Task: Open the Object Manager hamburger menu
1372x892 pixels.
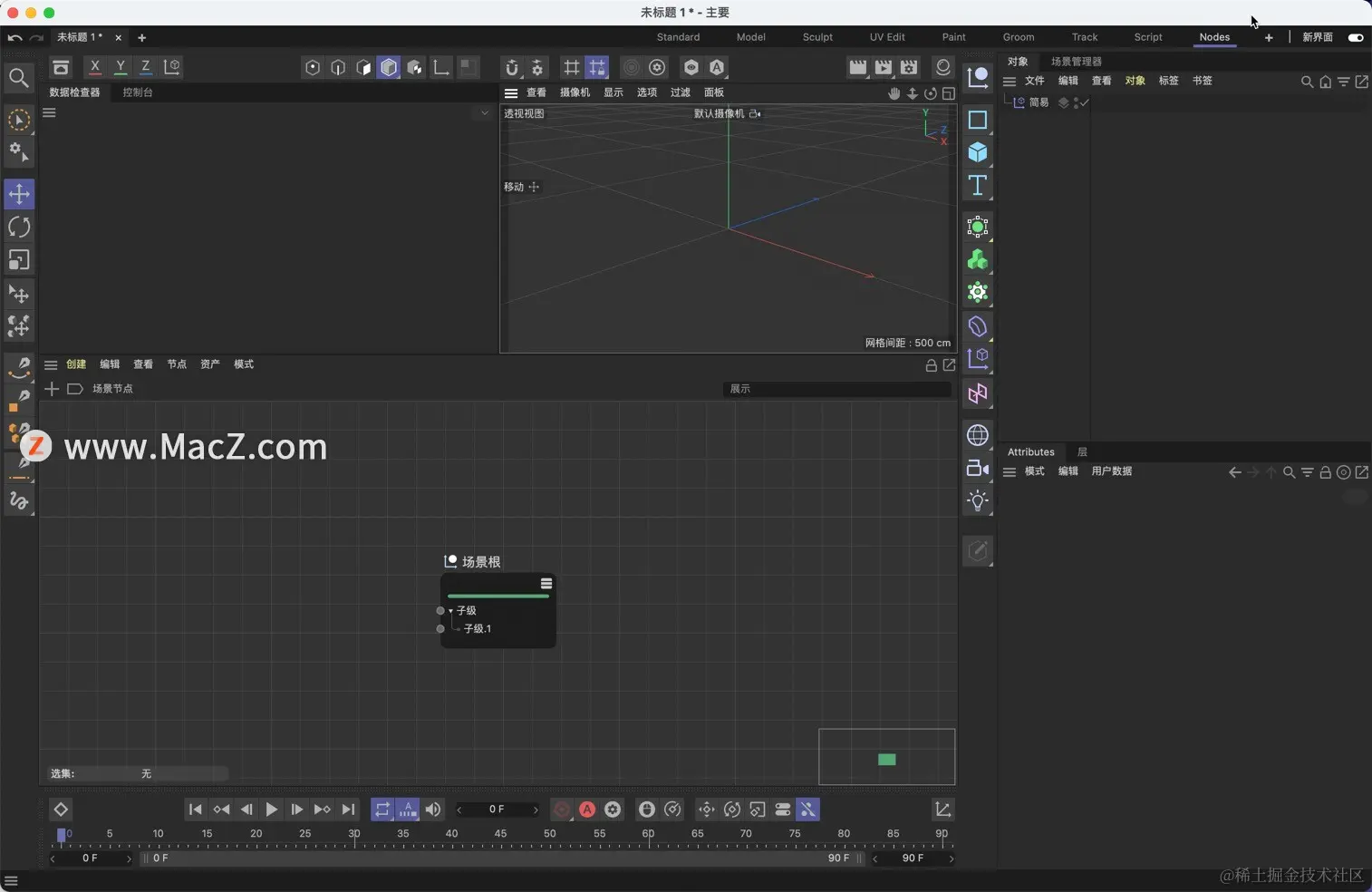Action: [1009, 82]
